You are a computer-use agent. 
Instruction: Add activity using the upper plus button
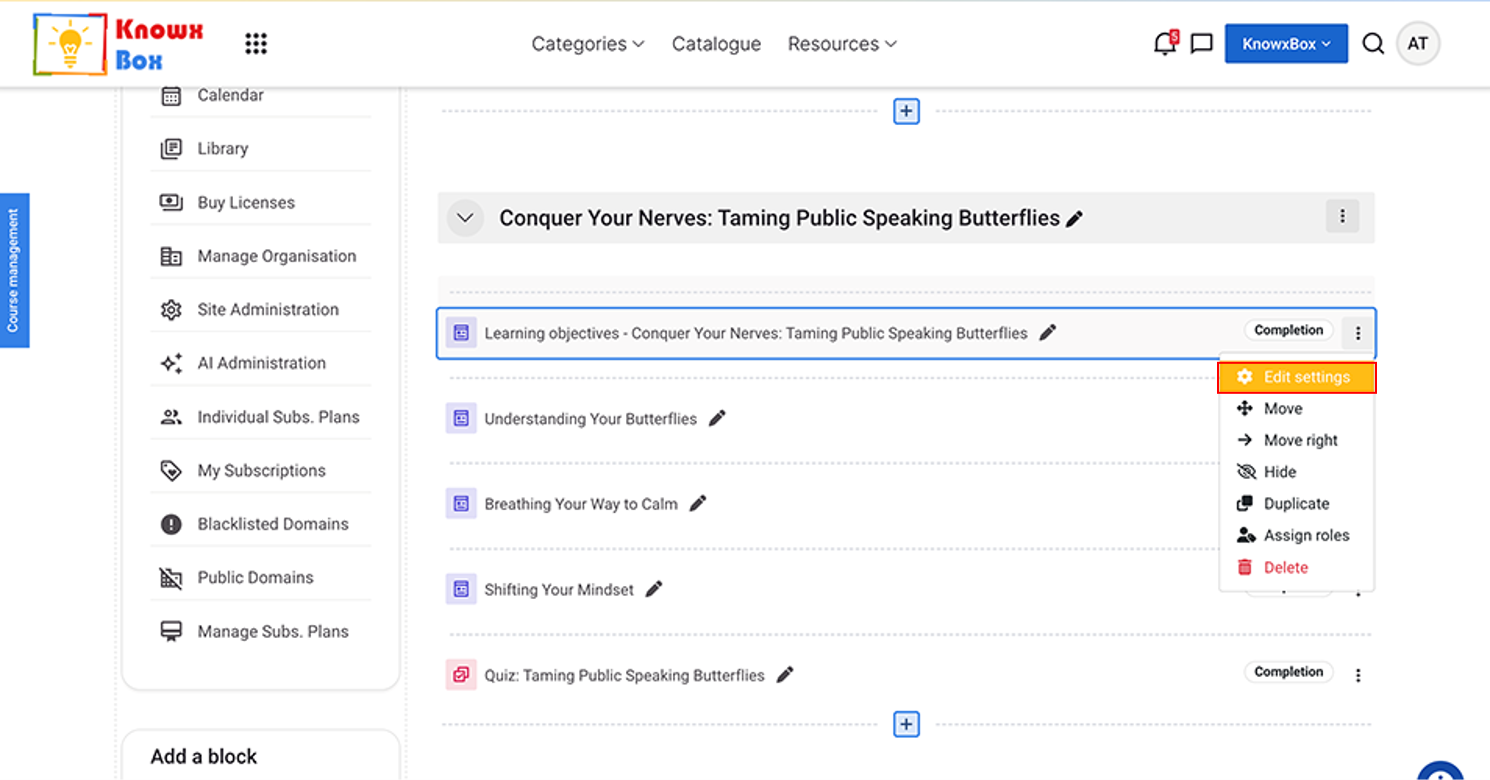[906, 111]
